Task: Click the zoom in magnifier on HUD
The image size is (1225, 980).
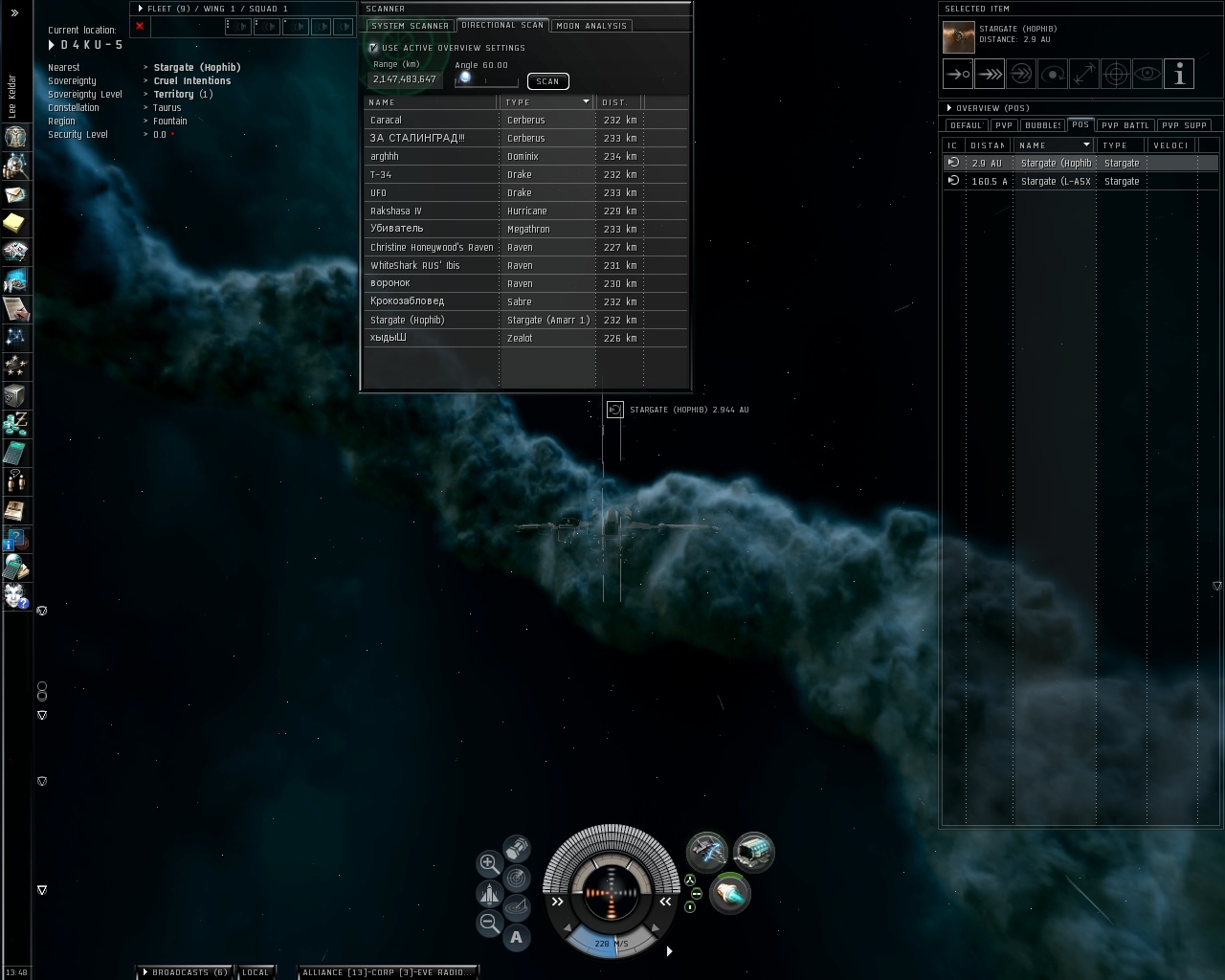Action: 489,863
